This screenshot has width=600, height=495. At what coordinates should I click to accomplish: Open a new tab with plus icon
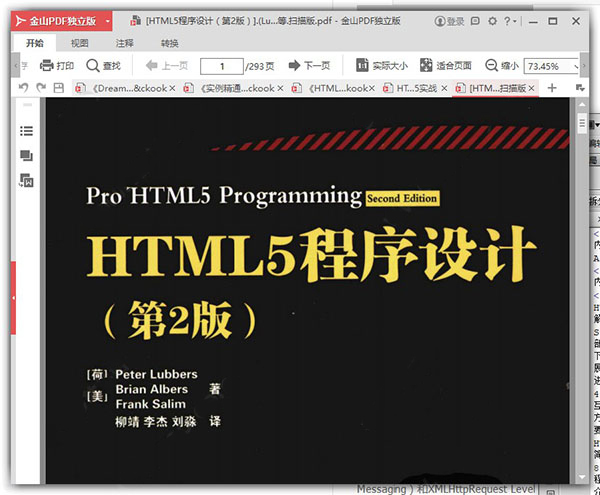552,88
